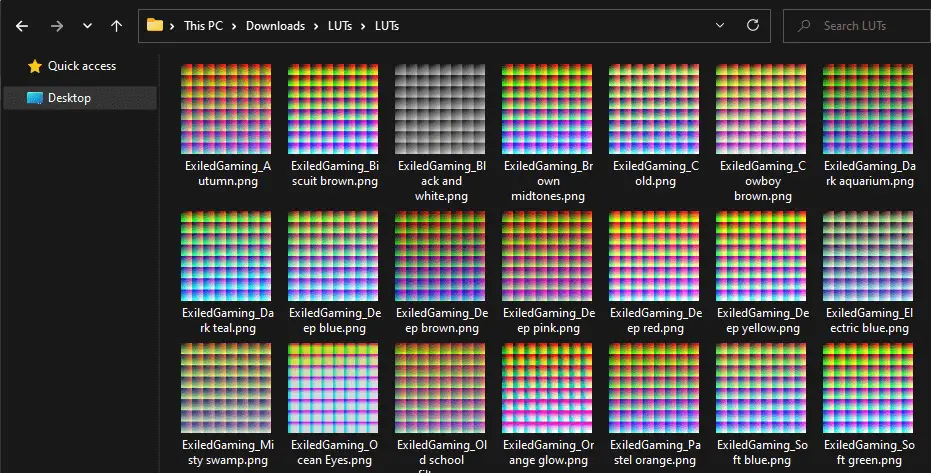This screenshot has height=473, width=931.
Task: Open Quick access in the sidebar
Action: click(82, 66)
